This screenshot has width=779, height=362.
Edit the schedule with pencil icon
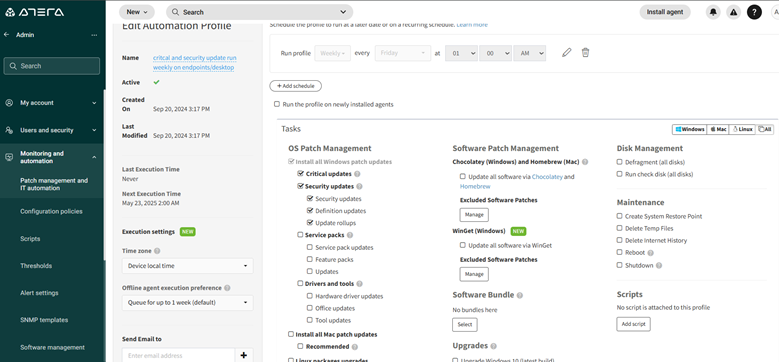pos(566,53)
